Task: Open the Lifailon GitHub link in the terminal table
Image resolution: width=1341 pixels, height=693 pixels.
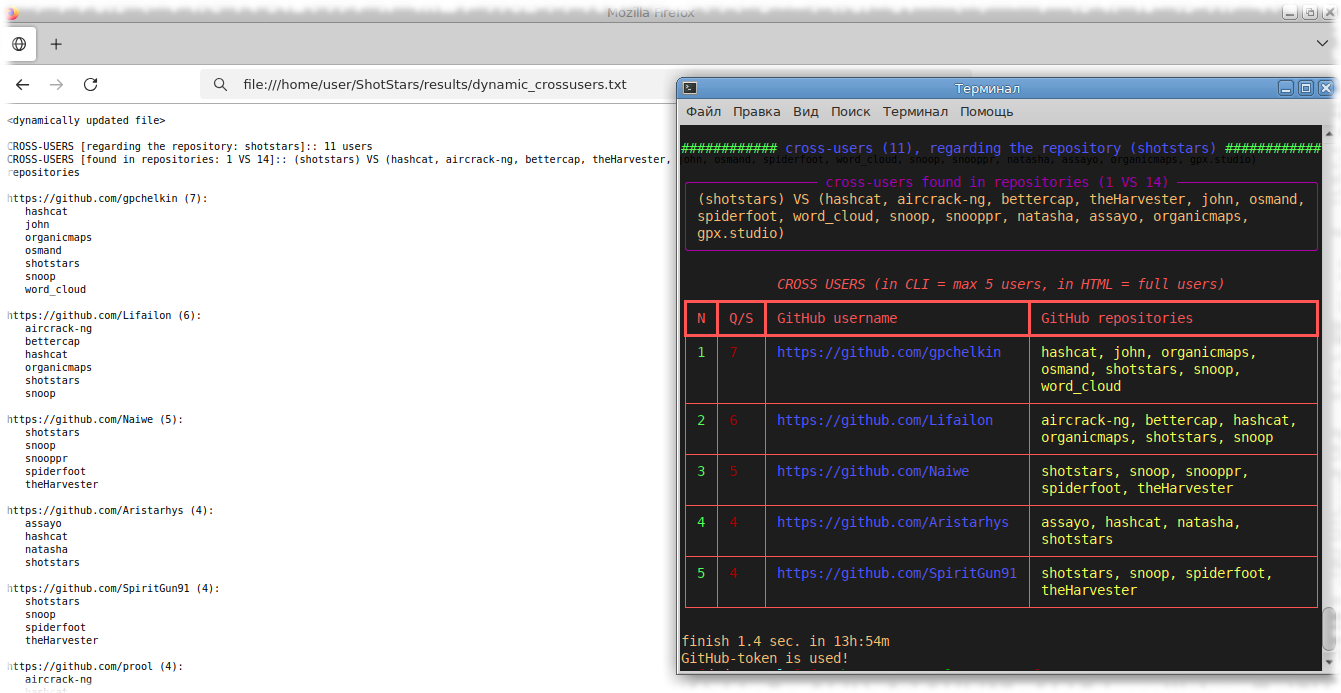Action: 885,421
